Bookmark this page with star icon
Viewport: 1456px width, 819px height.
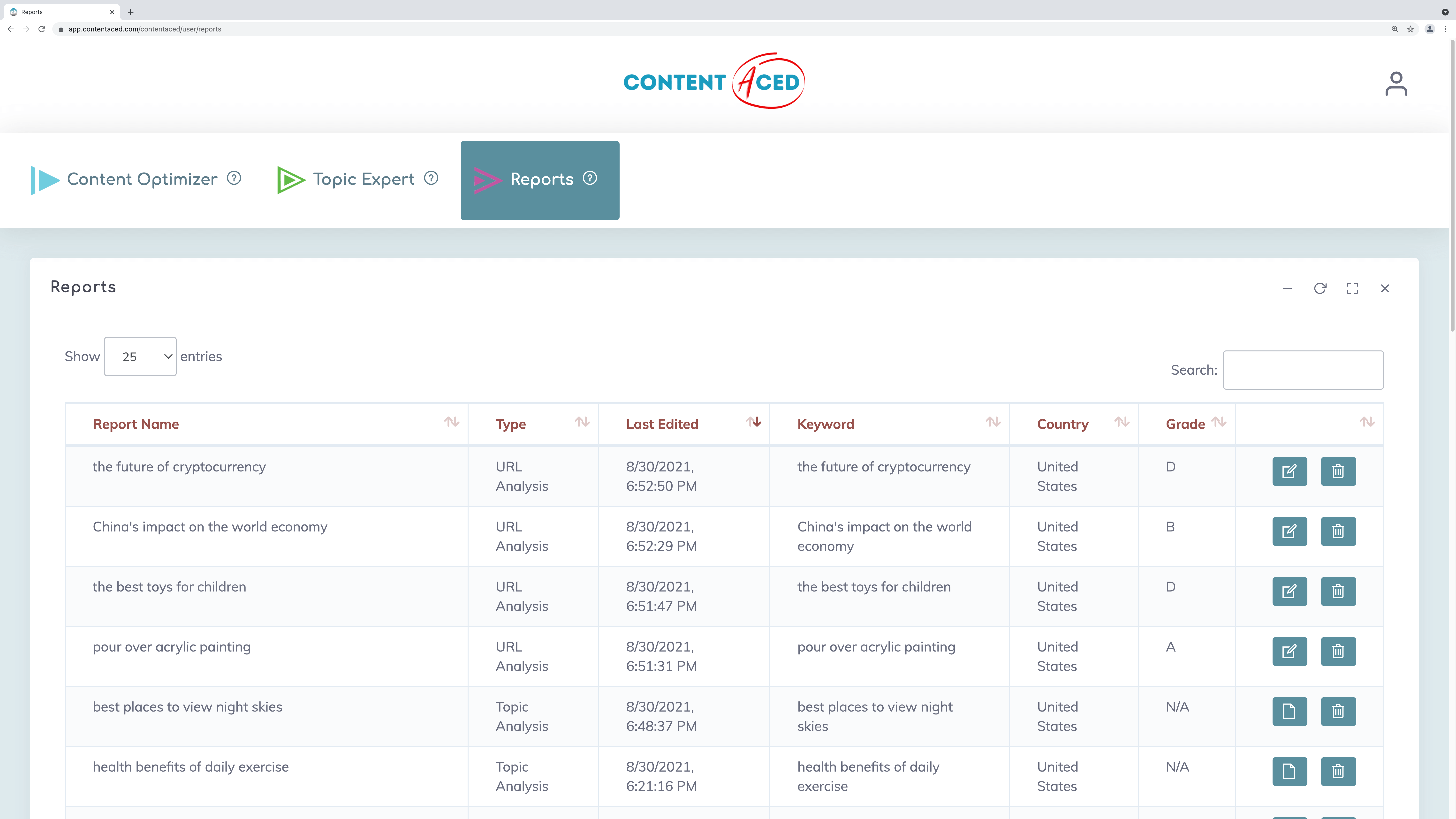1410,29
